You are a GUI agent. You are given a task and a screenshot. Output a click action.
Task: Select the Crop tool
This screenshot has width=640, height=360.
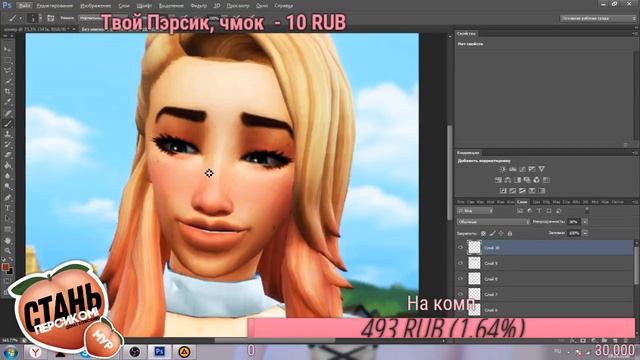8,92
